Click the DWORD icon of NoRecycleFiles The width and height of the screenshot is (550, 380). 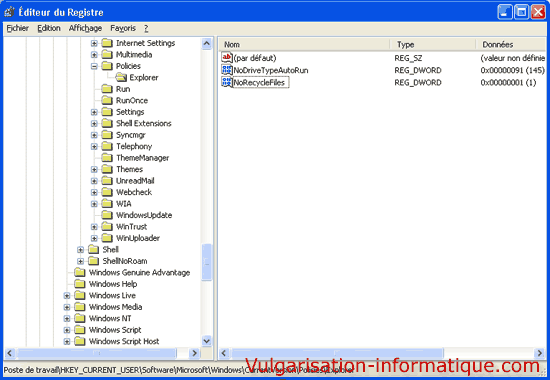pos(227,82)
